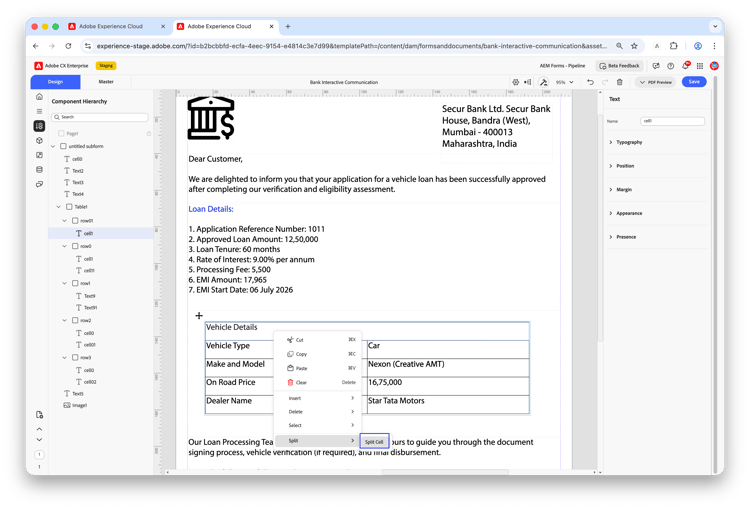Click the add page icon at bottom left
This screenshot has height=509, width=750.
point(39,415)
